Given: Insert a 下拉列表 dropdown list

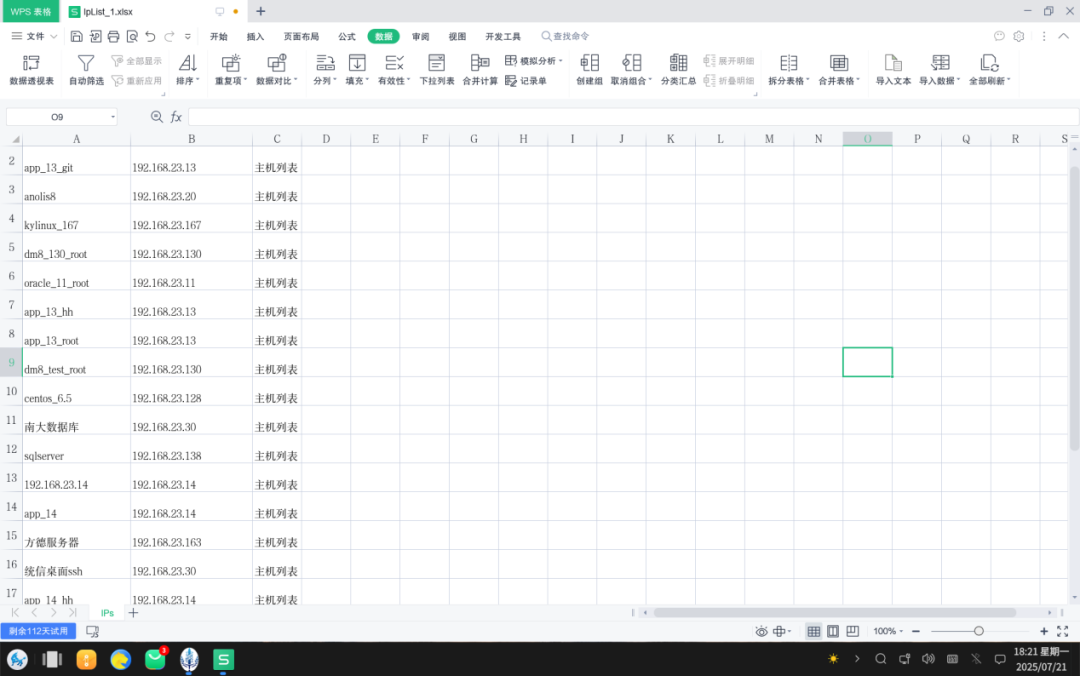Looking at the screenshot, I should pos(437,70).
